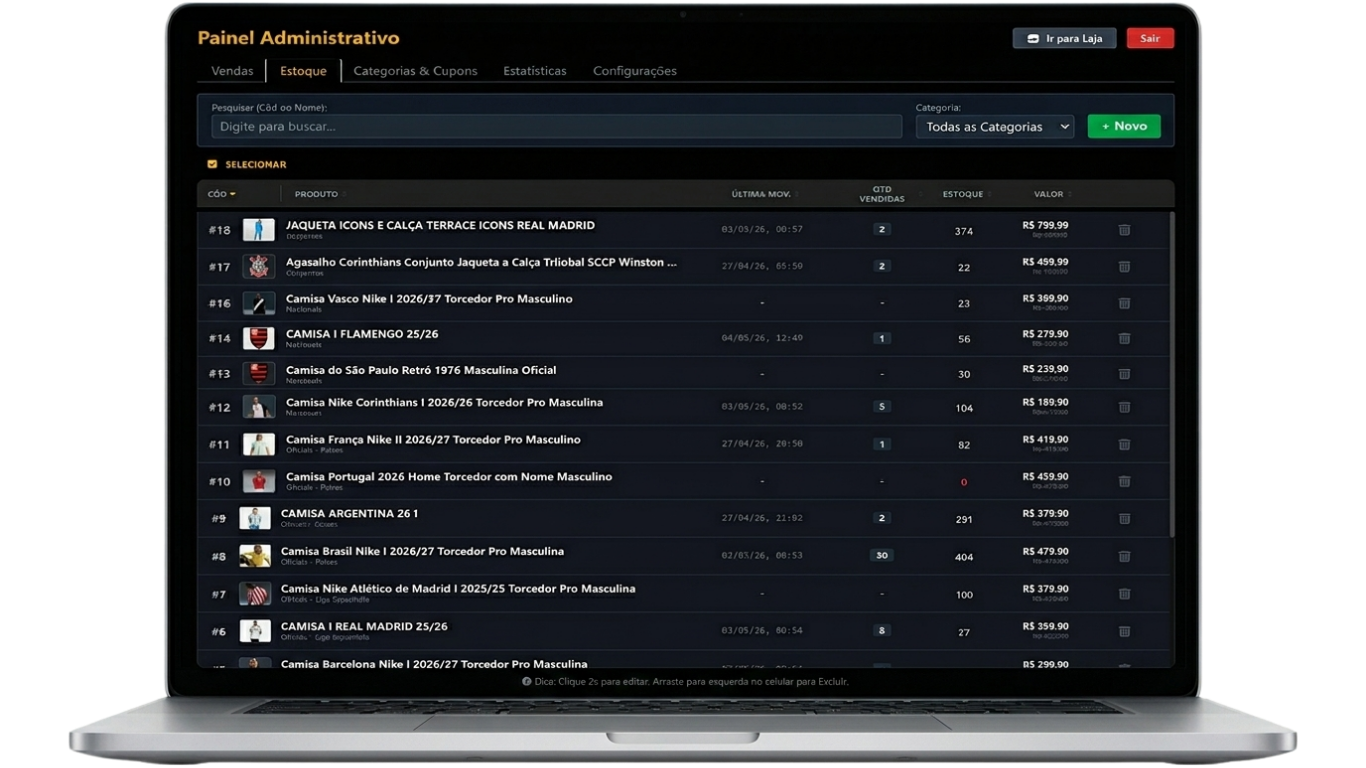This screenshot has width=1366, height=768.
Task: Sort by QTD VENDIDAS column header
Action: (x=882, y=194)
